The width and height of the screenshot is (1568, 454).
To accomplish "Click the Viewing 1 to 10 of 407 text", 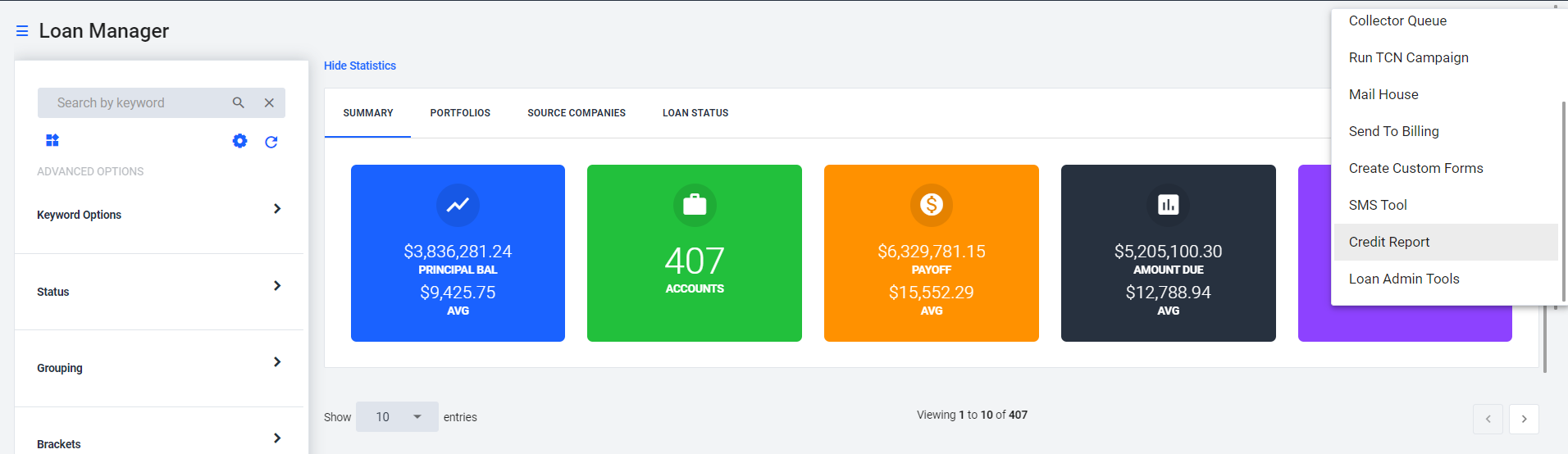I will (972, 415).
